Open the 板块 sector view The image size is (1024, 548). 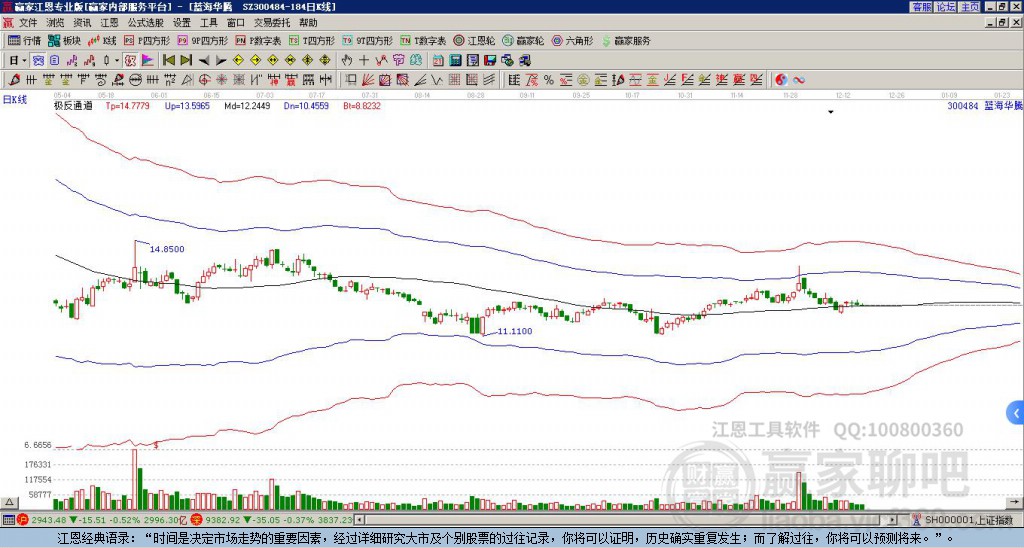click(x=63, y=40)
